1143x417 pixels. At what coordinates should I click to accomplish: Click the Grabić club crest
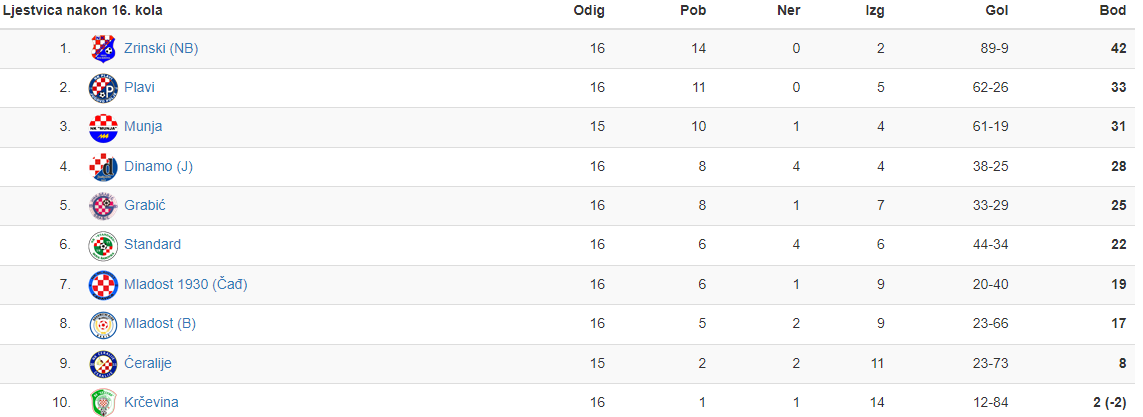click(x=103, y=206)
